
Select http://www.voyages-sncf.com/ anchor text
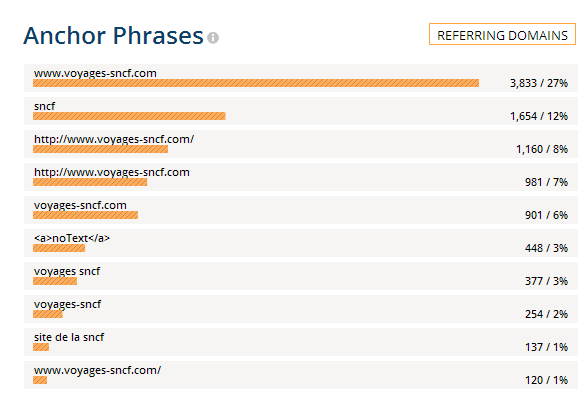114,139
